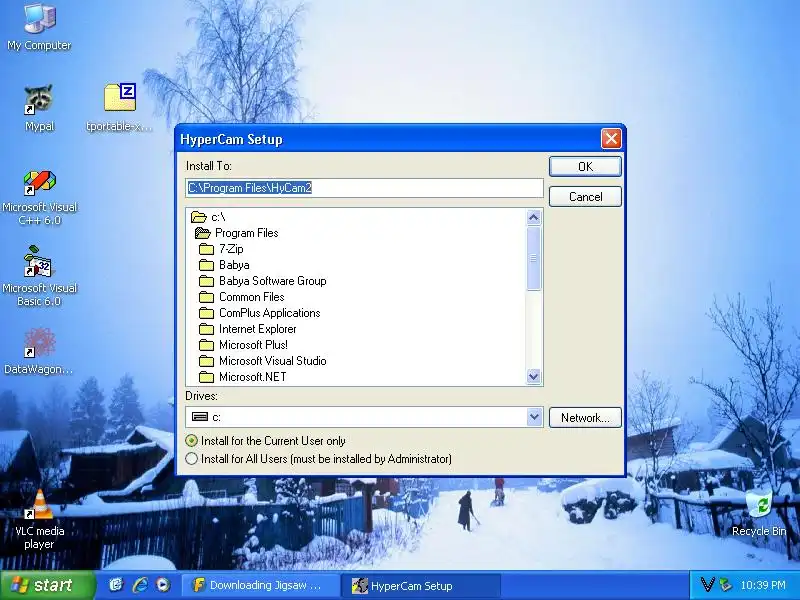Open the My Computer desktop icon
This screenshot has height=600, width=800.
click(x=39, y=26)
